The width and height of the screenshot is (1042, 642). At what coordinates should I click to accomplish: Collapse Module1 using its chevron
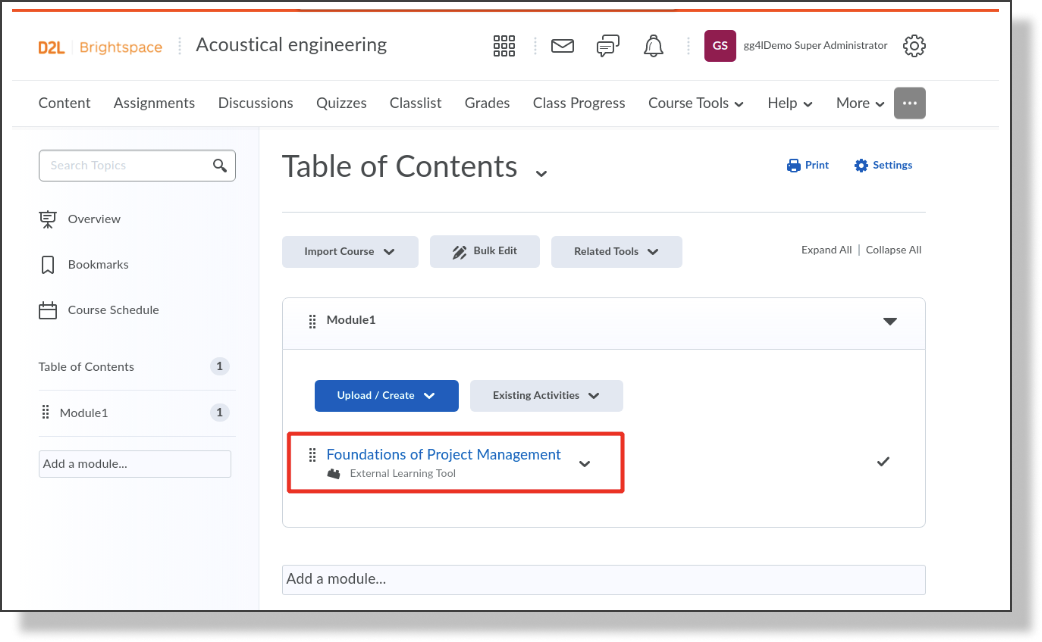[889, 323]
